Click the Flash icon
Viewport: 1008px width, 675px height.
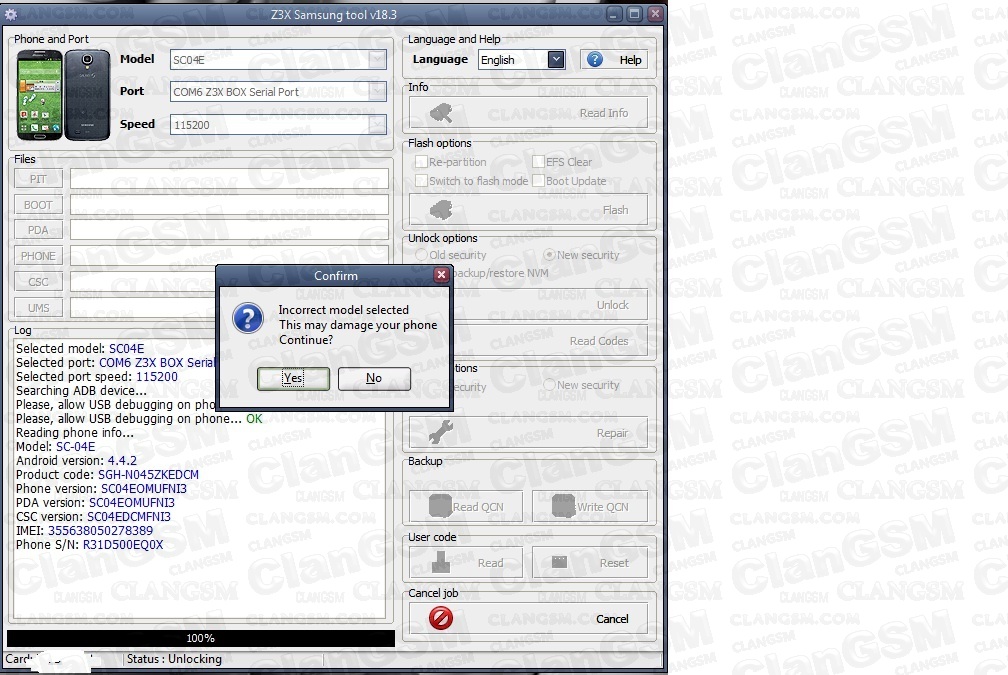click(x=441, y=210)
